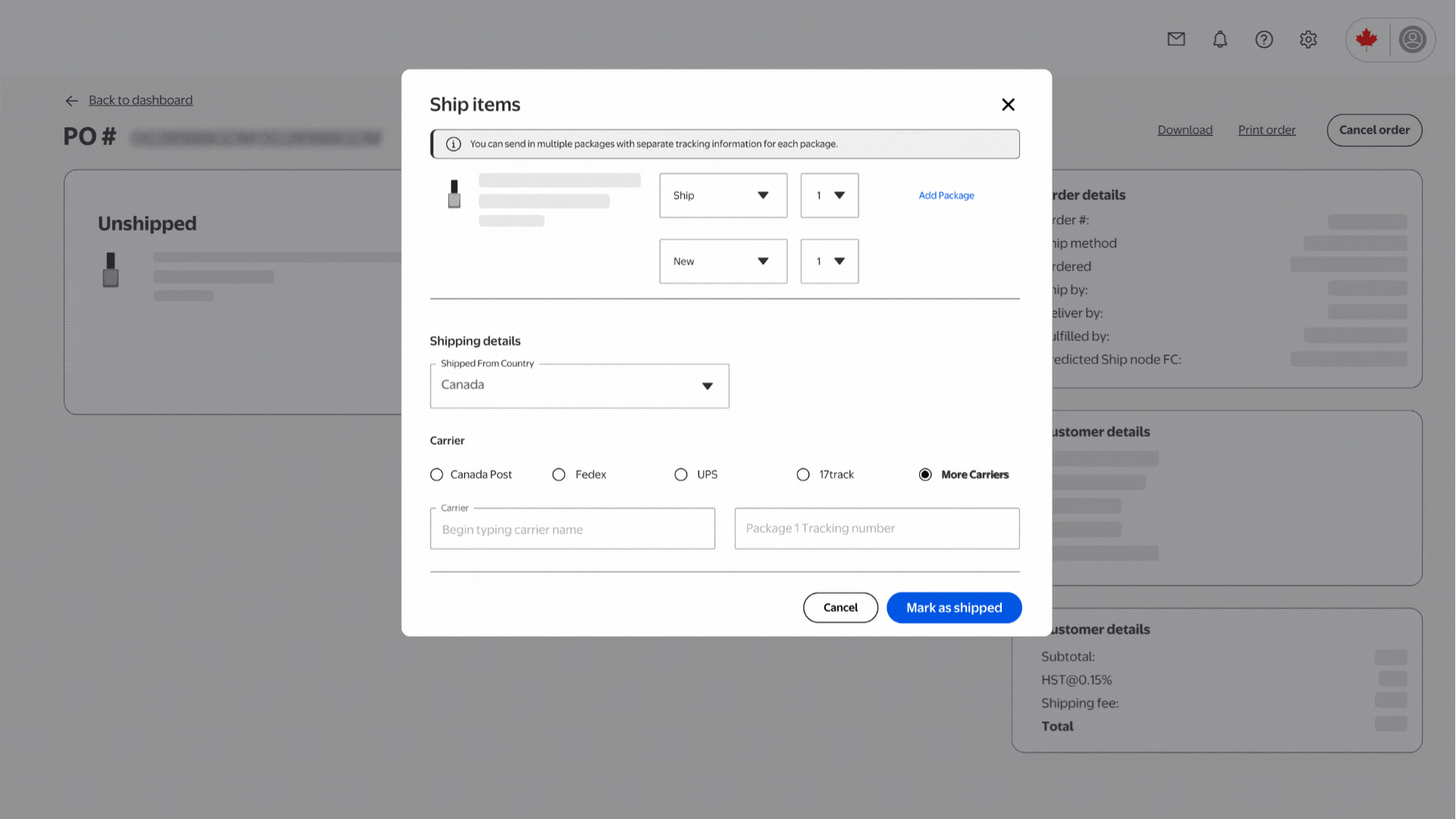Open the help question mark icon

(x=1263, y=39)
